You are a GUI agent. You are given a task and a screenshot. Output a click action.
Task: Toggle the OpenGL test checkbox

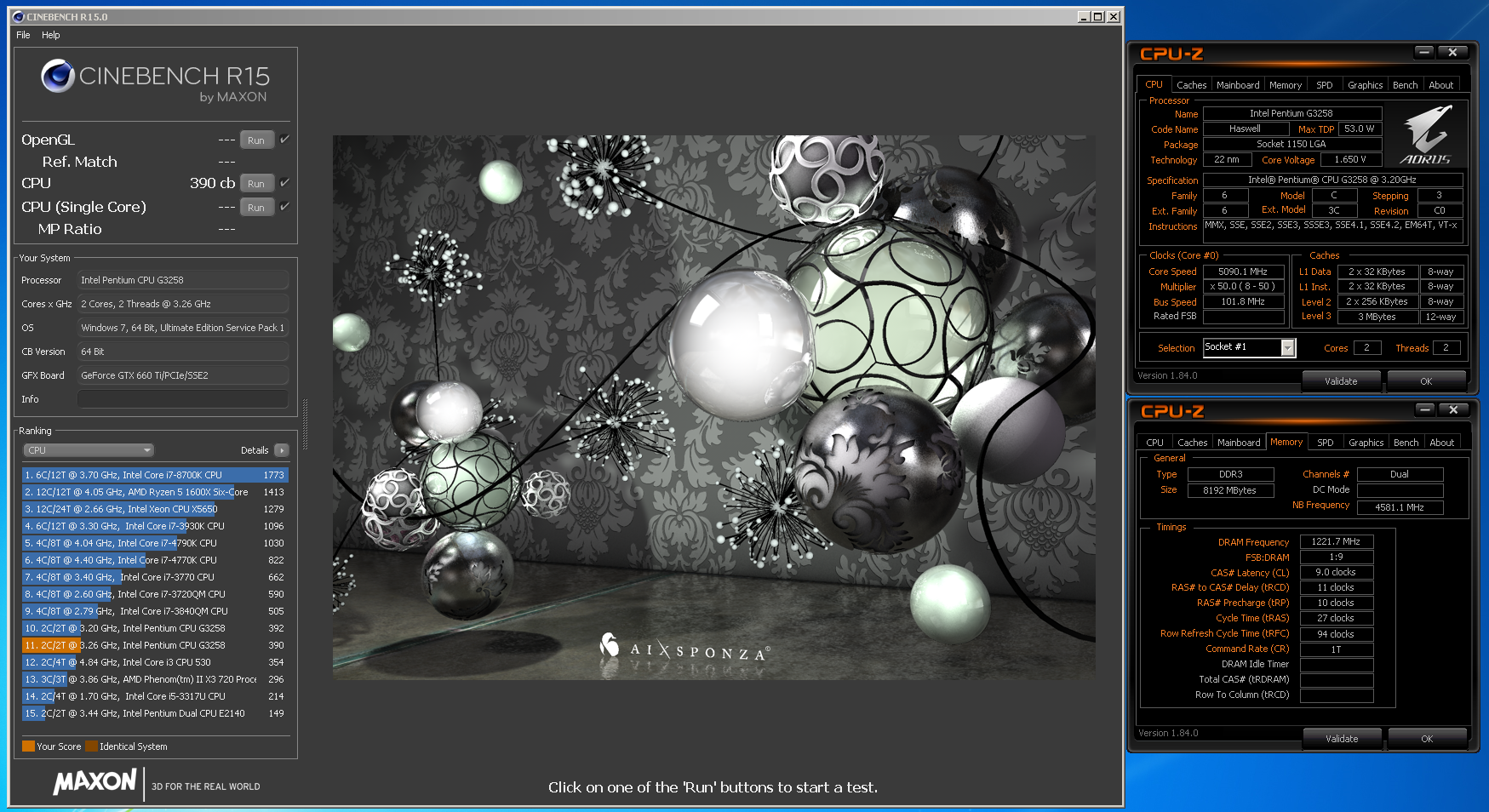(x=284, y=139)
